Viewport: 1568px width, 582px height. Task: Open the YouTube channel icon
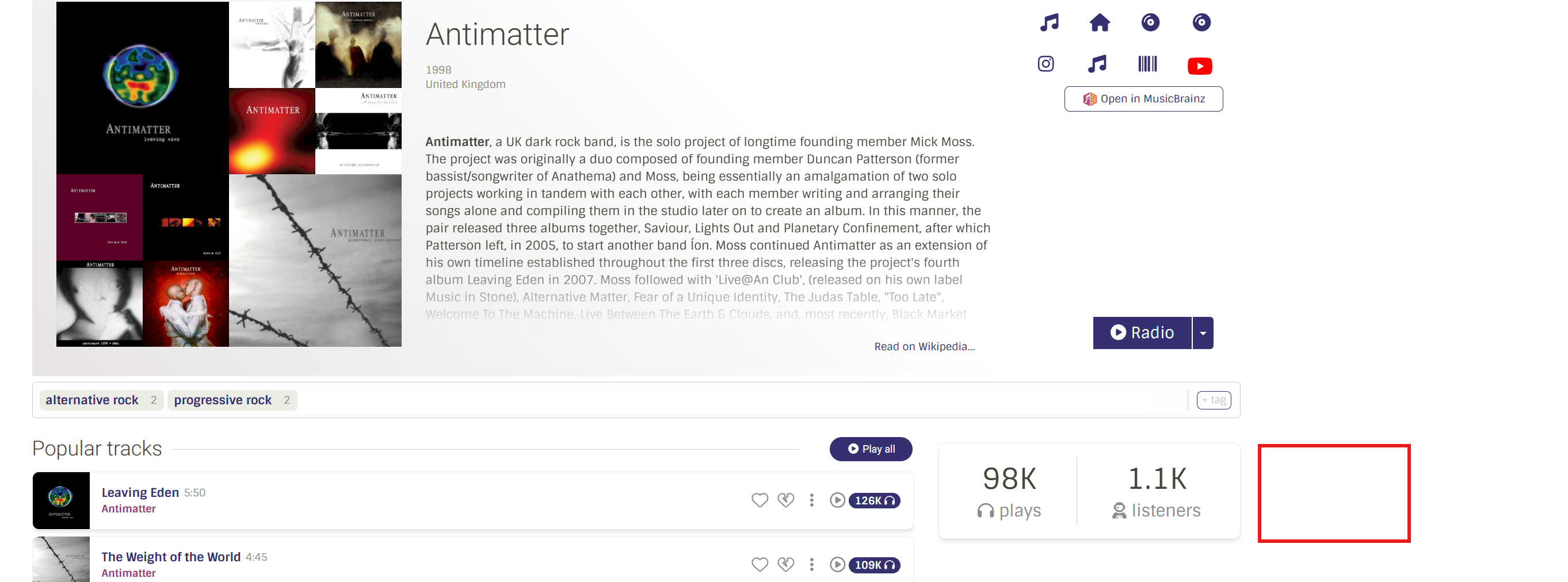tap(1199, 66)
